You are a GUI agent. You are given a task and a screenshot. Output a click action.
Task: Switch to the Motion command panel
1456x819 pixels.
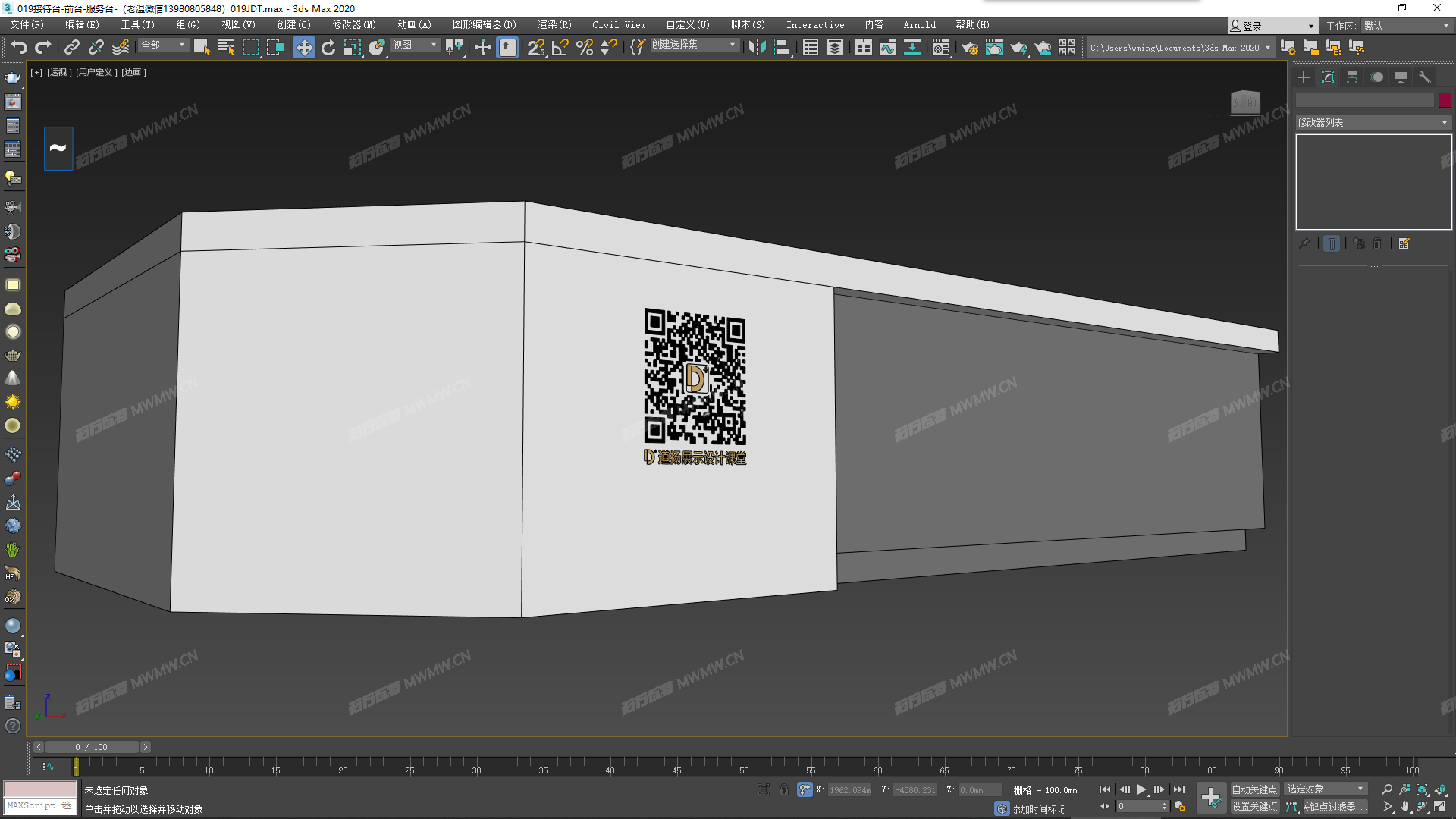coord(1376,77)
